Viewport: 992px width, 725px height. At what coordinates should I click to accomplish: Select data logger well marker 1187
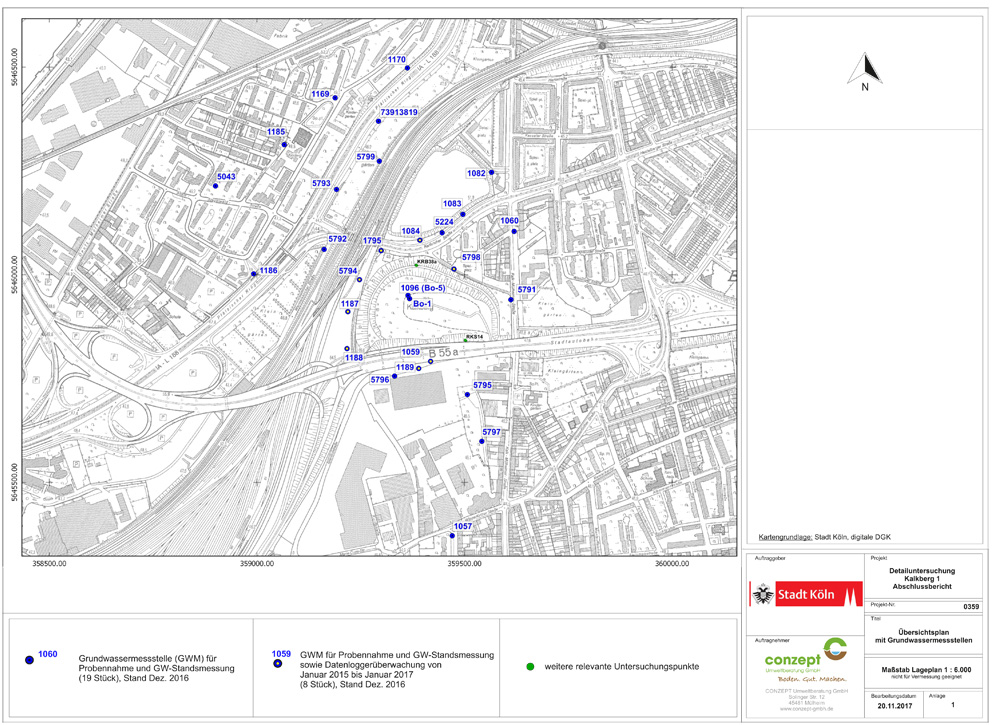[x=348, y=312]
